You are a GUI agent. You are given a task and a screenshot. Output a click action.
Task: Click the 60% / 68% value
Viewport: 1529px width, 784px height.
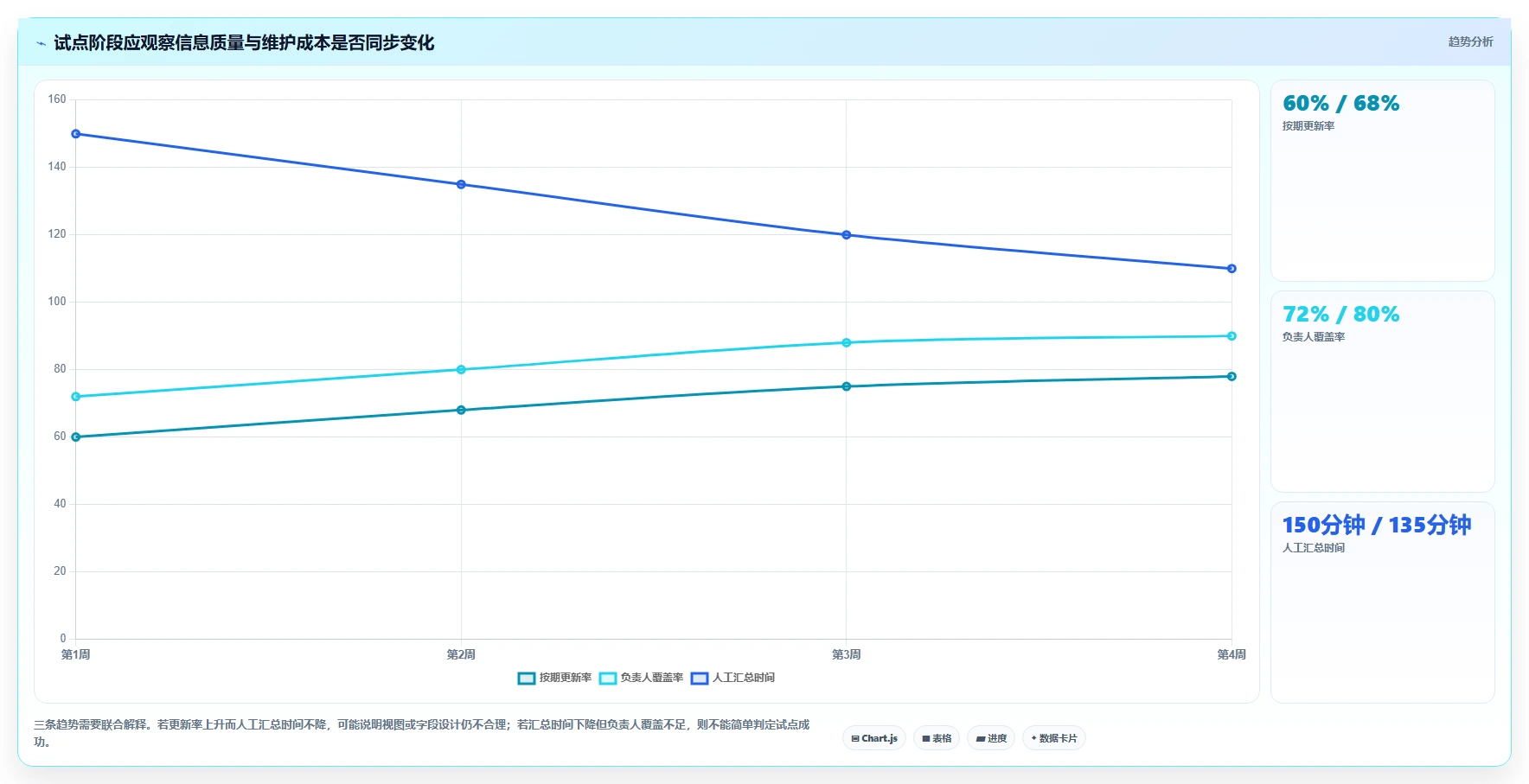point(1340,104)
